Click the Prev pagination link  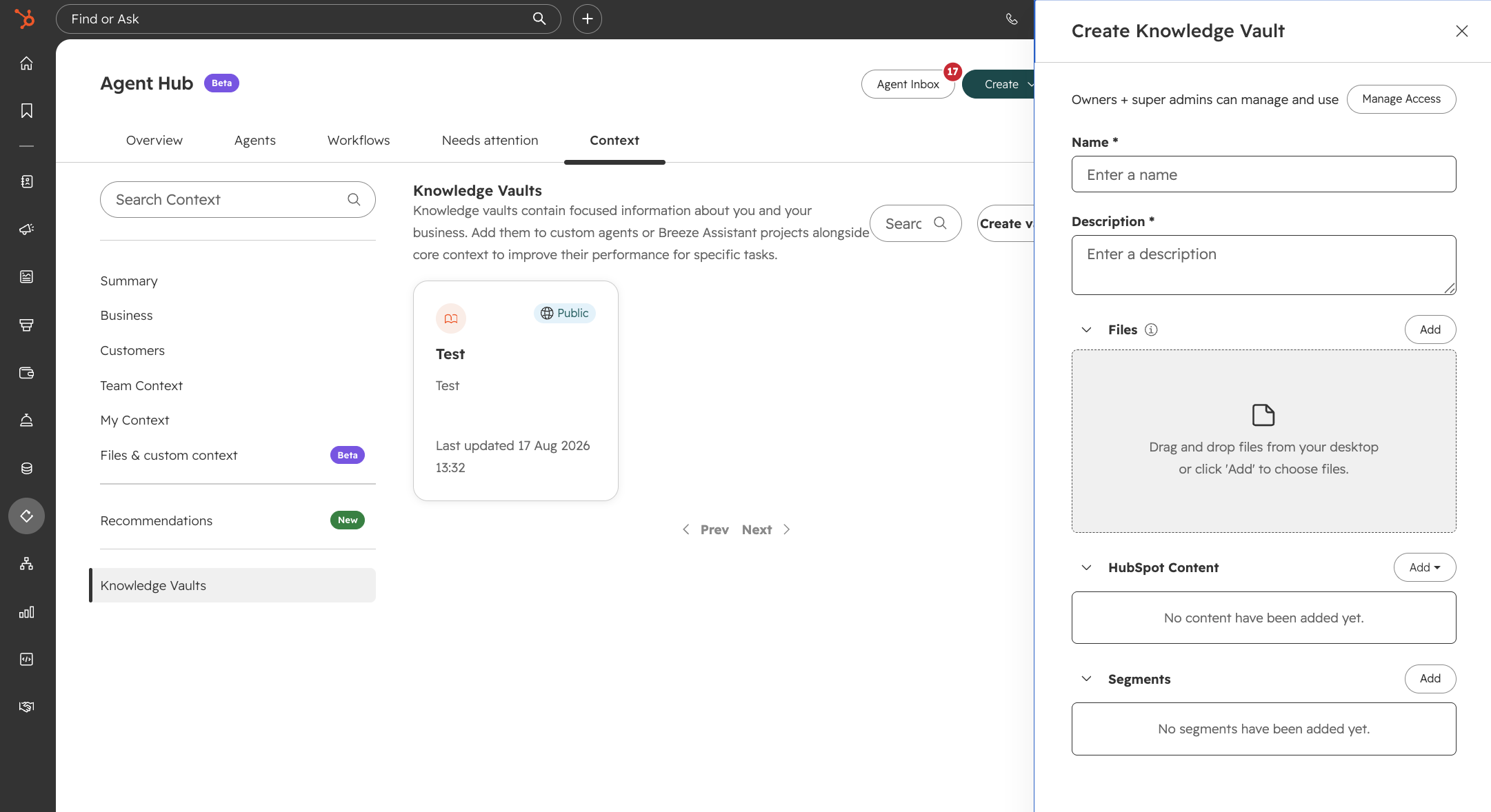[714, 529]
